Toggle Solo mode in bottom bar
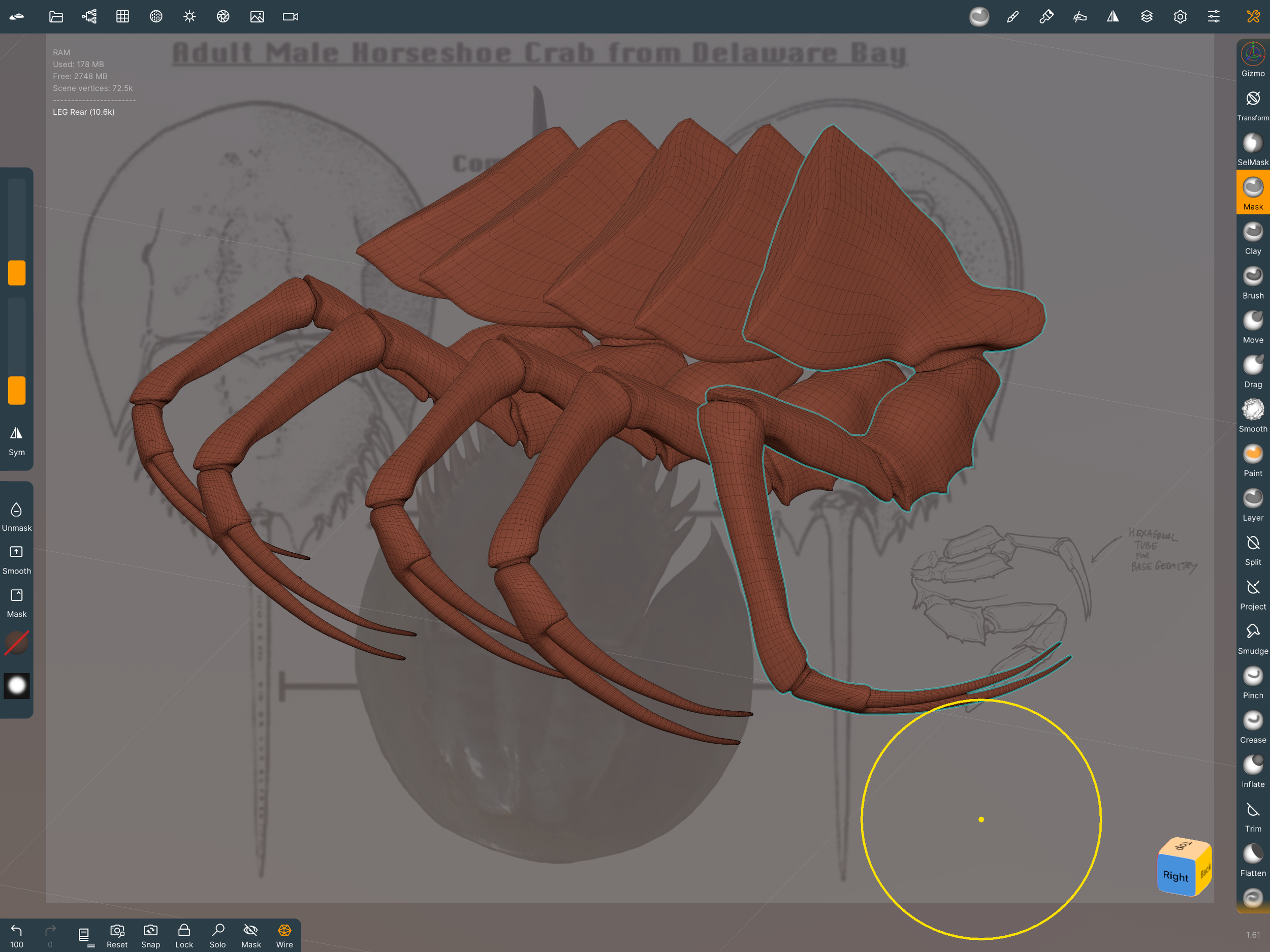Screen dimensions: 1270x952 click(217, 935)
